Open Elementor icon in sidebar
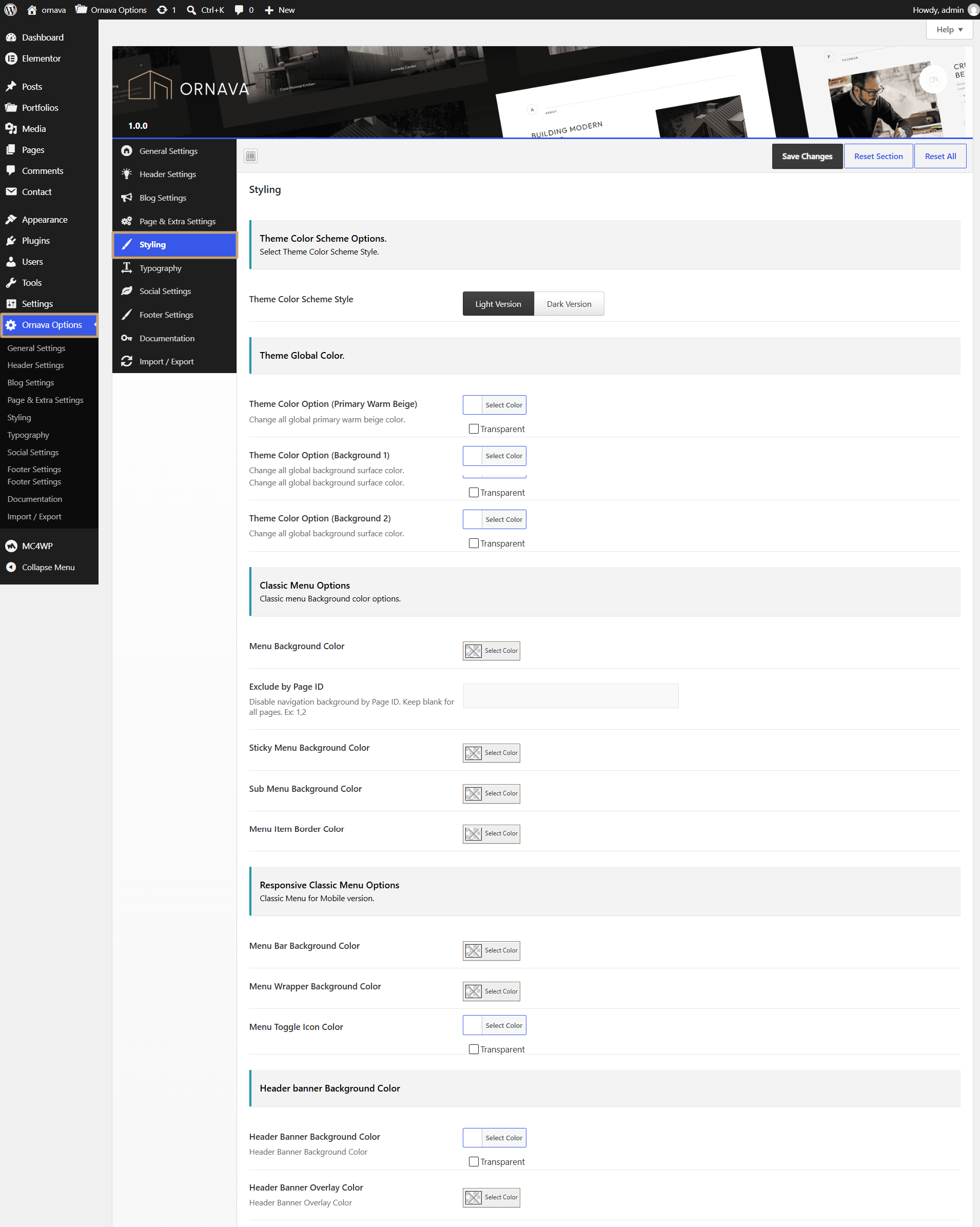The width and height of the screenshot is (980, 1227). click(11, 59)
